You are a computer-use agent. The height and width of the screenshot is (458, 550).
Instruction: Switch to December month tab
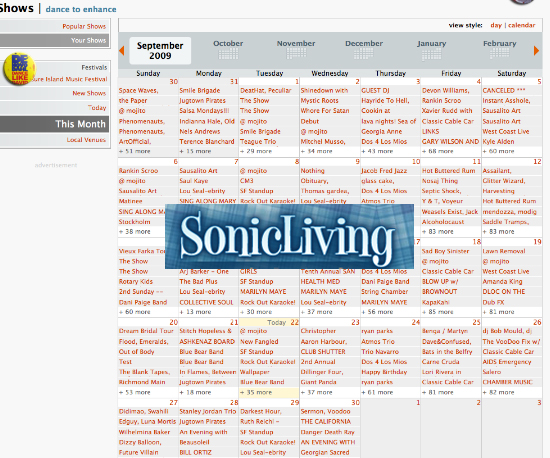point(364,43)
